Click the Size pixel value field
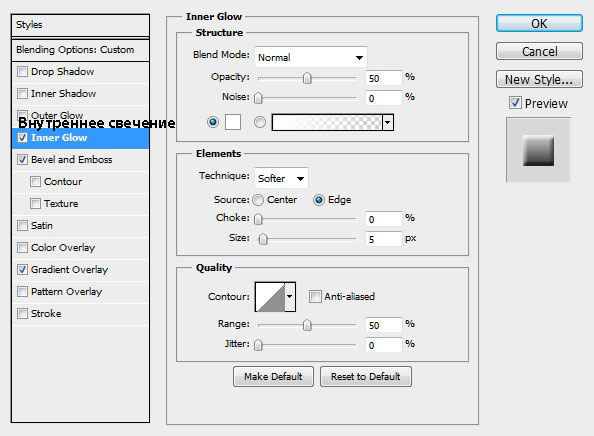594x436 pixels. pos(383,239)
